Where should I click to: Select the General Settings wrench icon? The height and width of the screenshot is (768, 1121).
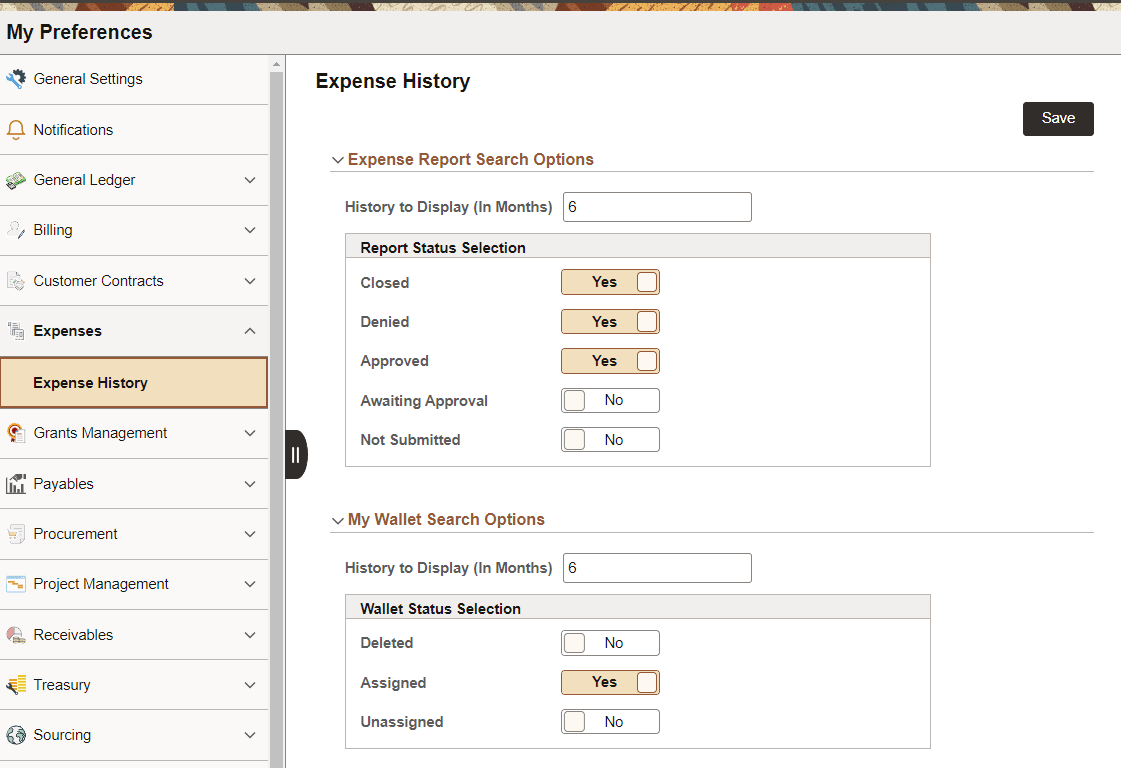click(16, 77)
